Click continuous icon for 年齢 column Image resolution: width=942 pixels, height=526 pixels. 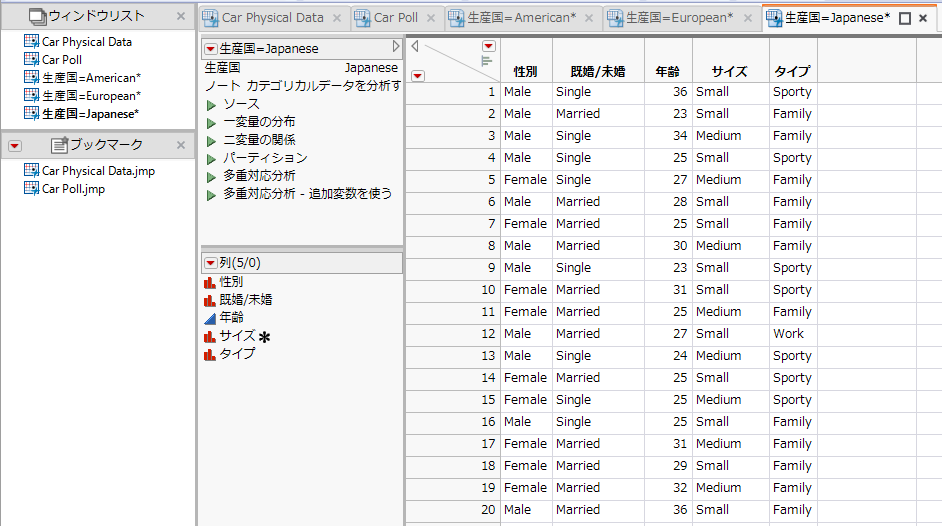[210, 318]
